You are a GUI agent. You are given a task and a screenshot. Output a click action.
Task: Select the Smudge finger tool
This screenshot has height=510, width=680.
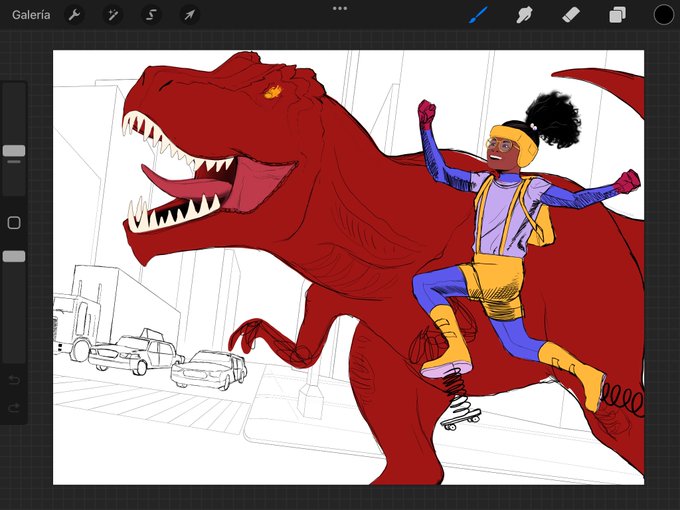pyautogui.click(x=523, y=15)
